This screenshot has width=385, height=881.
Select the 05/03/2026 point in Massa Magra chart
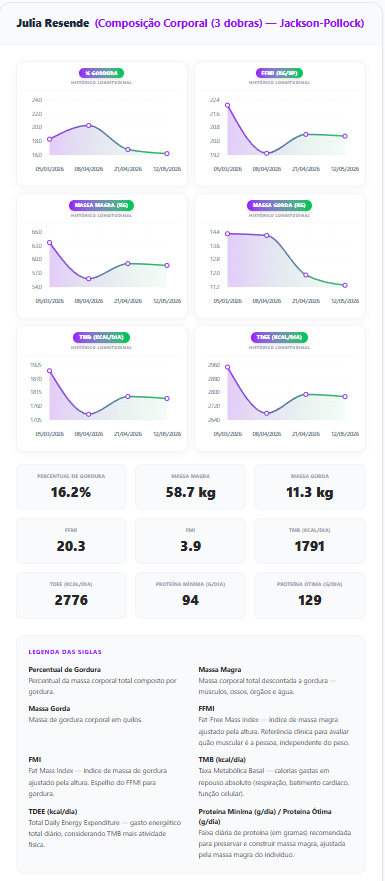pos(49,243)
